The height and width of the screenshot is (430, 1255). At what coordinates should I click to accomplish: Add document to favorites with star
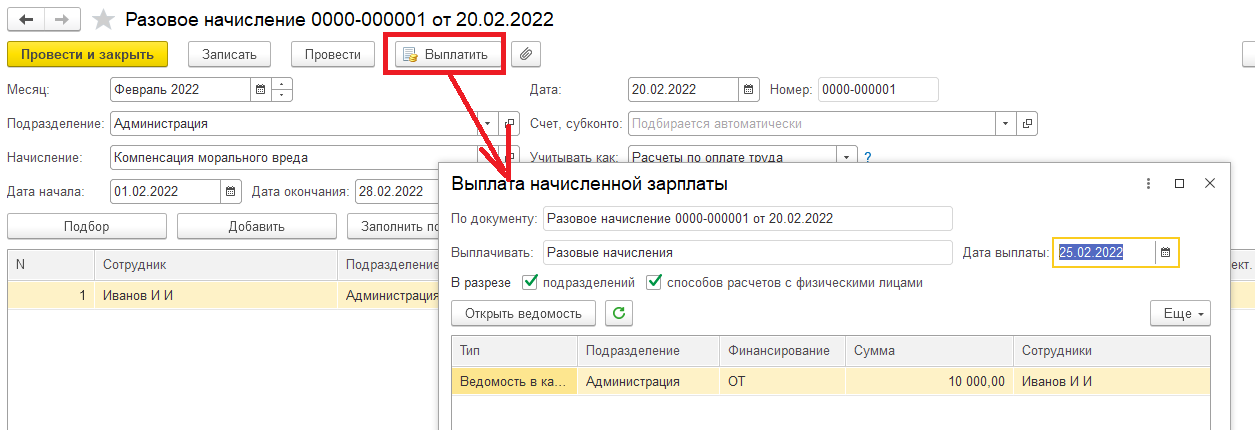[x=103, y=20]
